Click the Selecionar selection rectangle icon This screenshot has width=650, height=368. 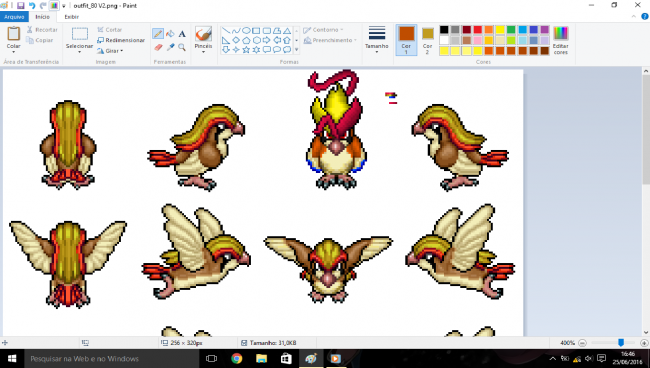[x=80, y=34]
